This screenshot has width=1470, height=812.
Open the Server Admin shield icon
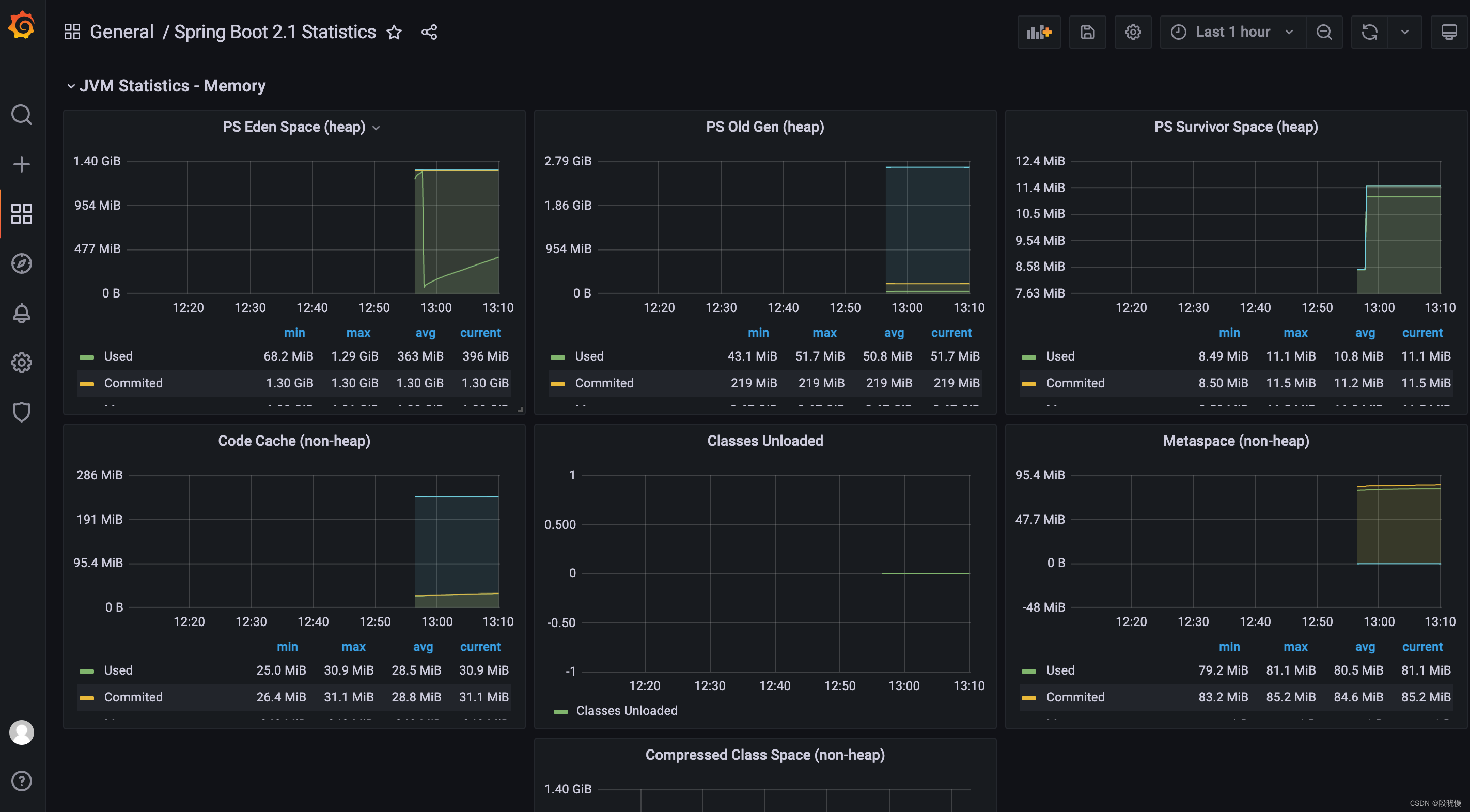click(22, 412)
